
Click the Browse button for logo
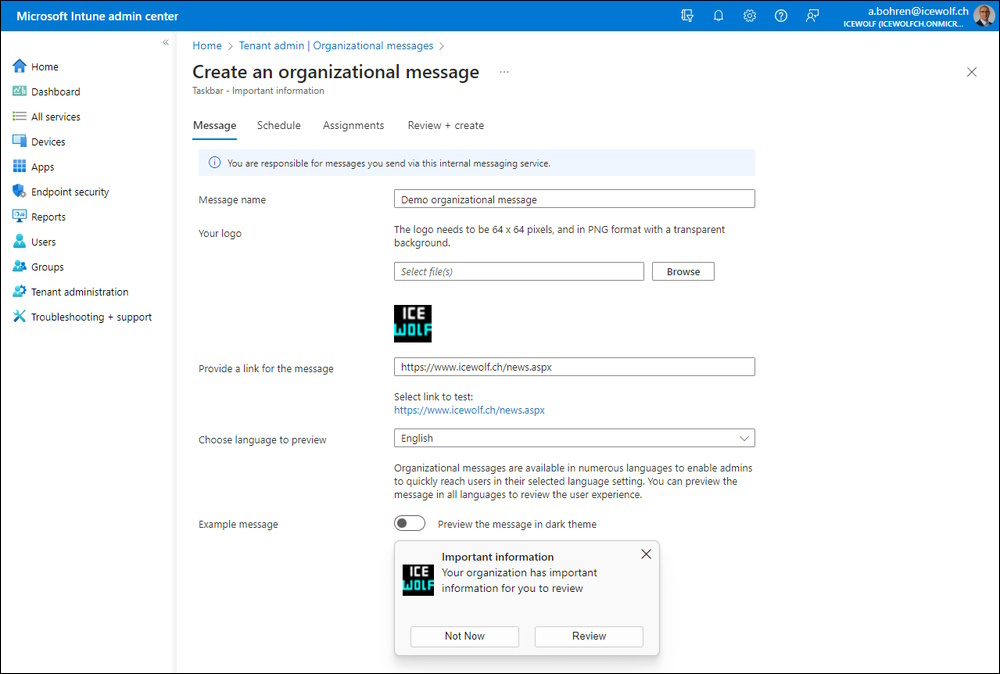683,272
